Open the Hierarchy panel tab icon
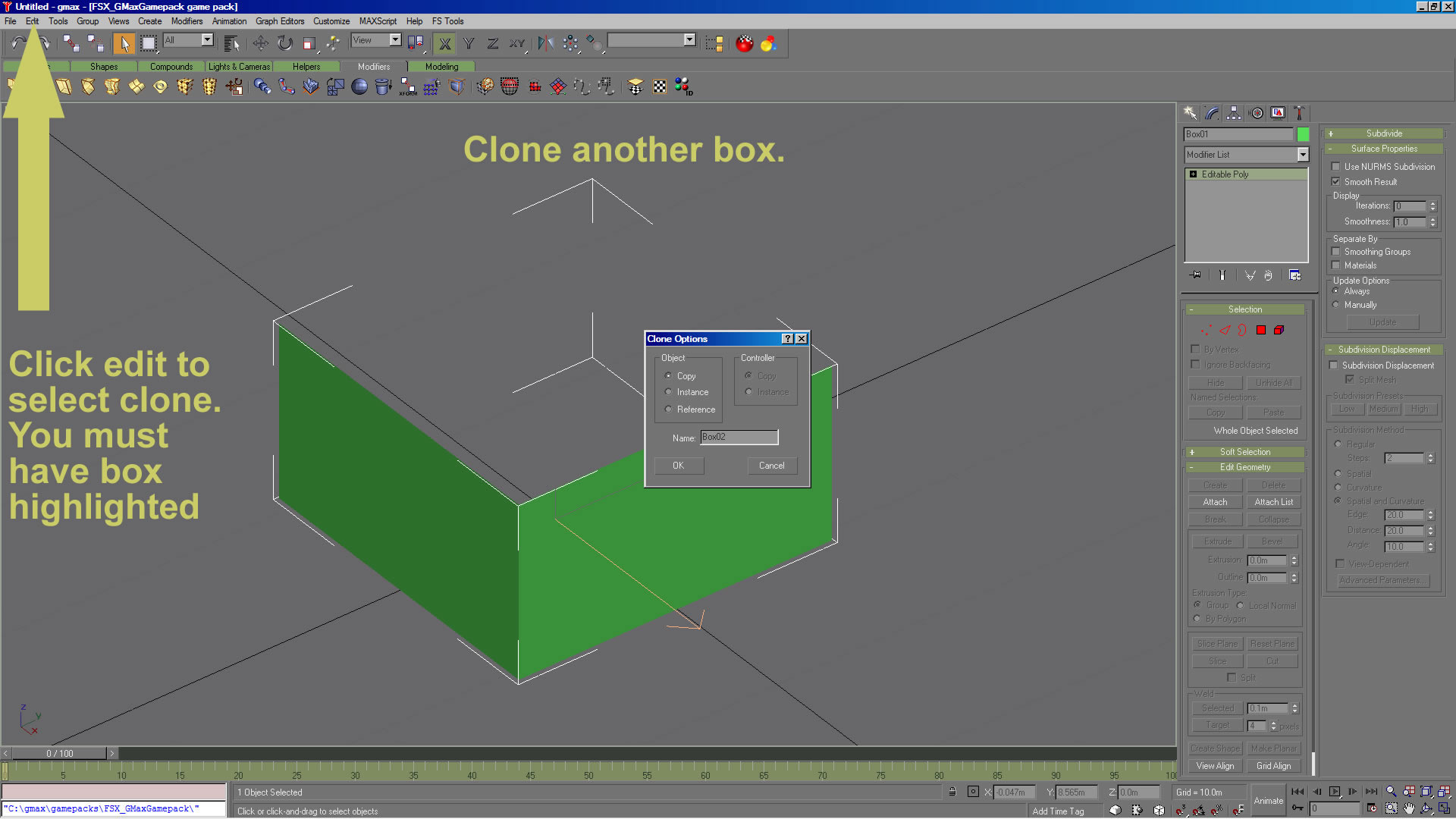Screen dimensions: 1456x819 (1234, 113)
